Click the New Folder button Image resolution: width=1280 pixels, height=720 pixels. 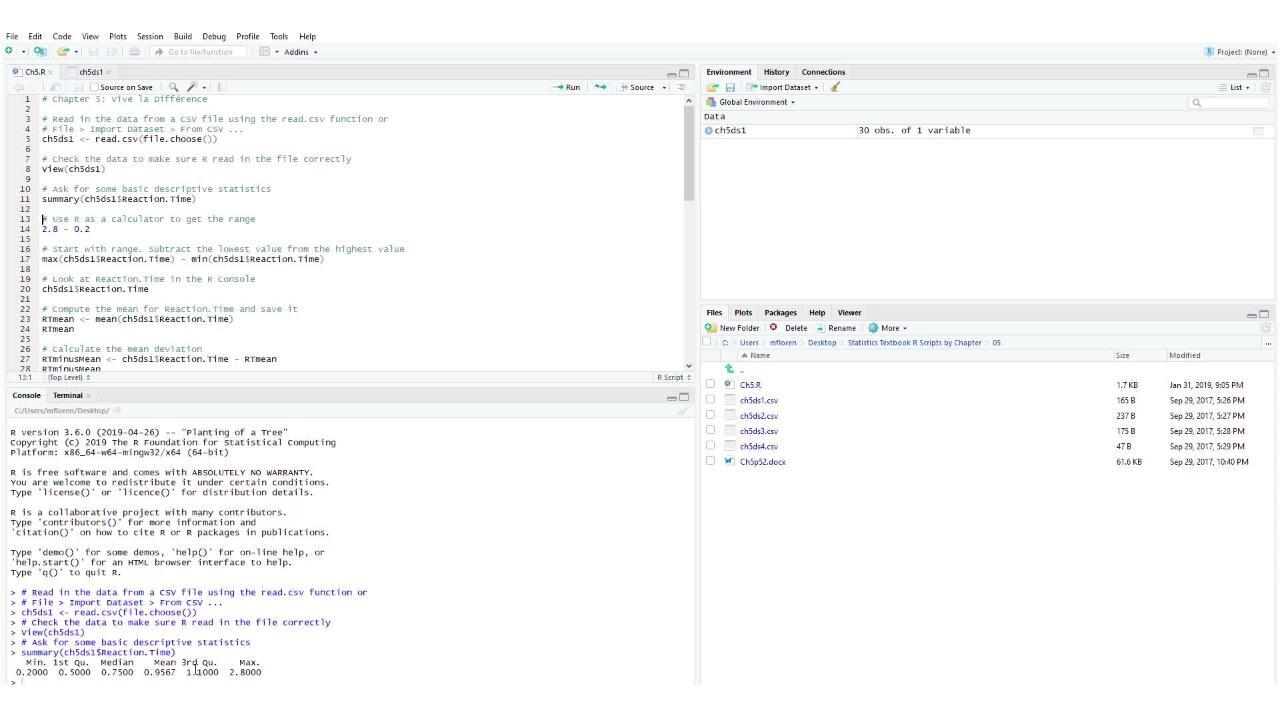732,328
